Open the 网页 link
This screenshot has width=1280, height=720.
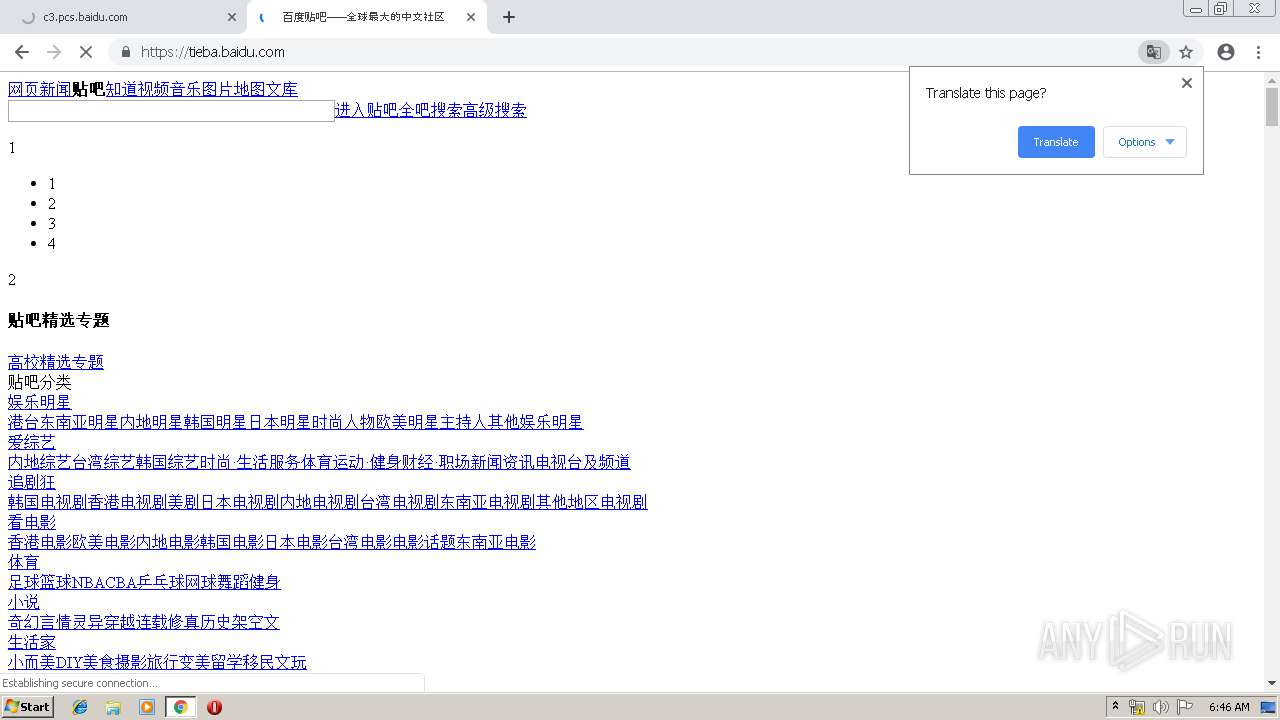click(x=24, y=89)
